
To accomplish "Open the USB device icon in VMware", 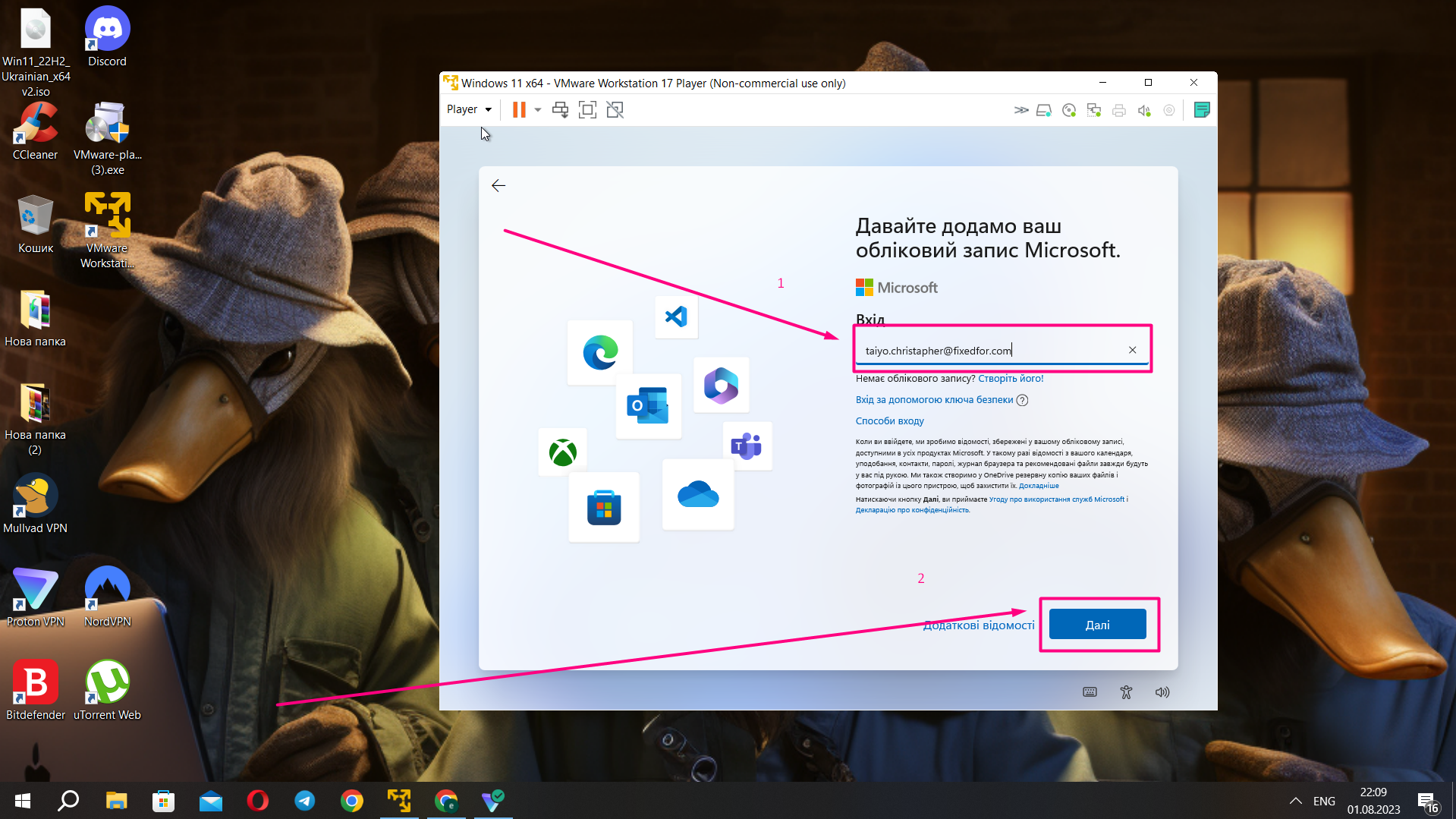I will (x=1169, y=110).
